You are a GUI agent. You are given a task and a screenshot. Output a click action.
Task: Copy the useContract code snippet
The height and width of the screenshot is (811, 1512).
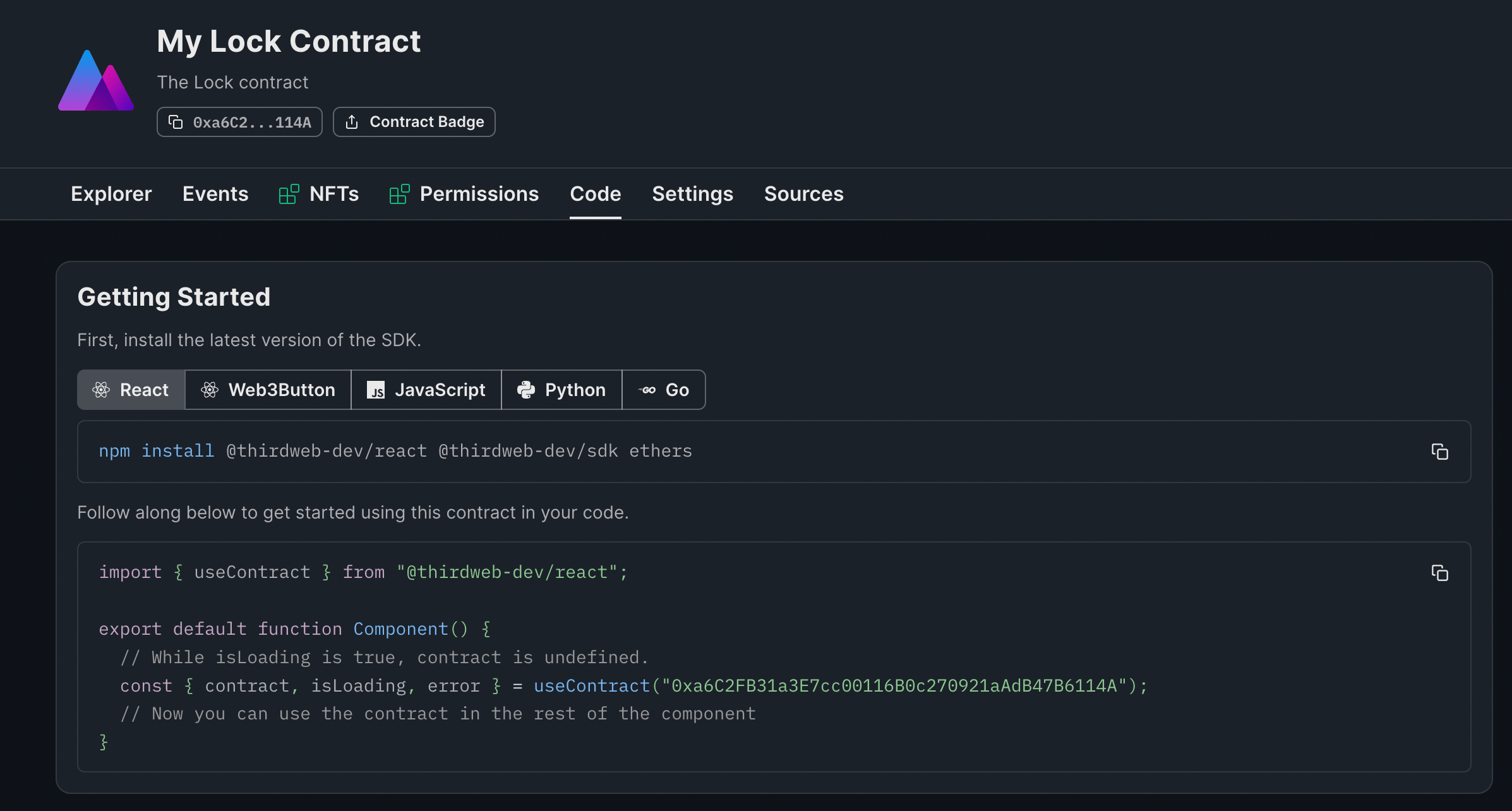[1440, 572]
